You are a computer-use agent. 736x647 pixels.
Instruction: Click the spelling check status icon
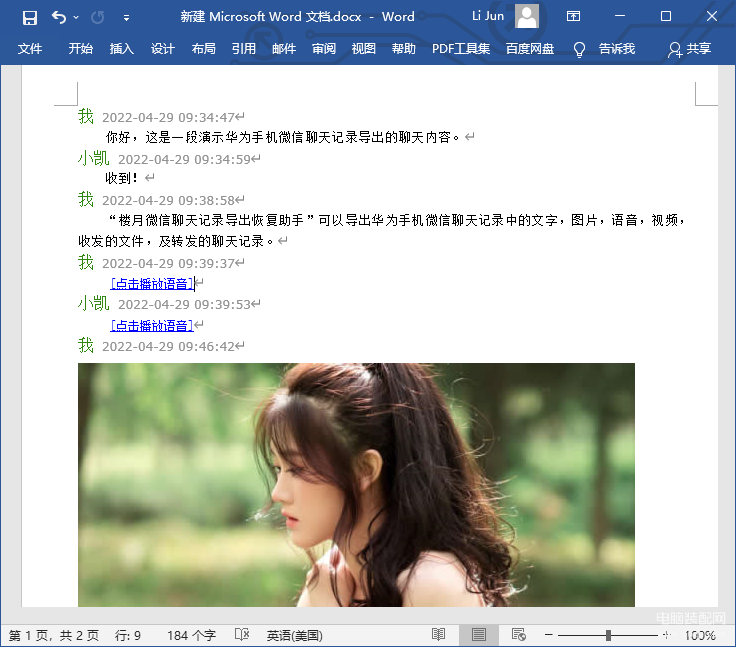pyautogui.click(x=241, y=635)
